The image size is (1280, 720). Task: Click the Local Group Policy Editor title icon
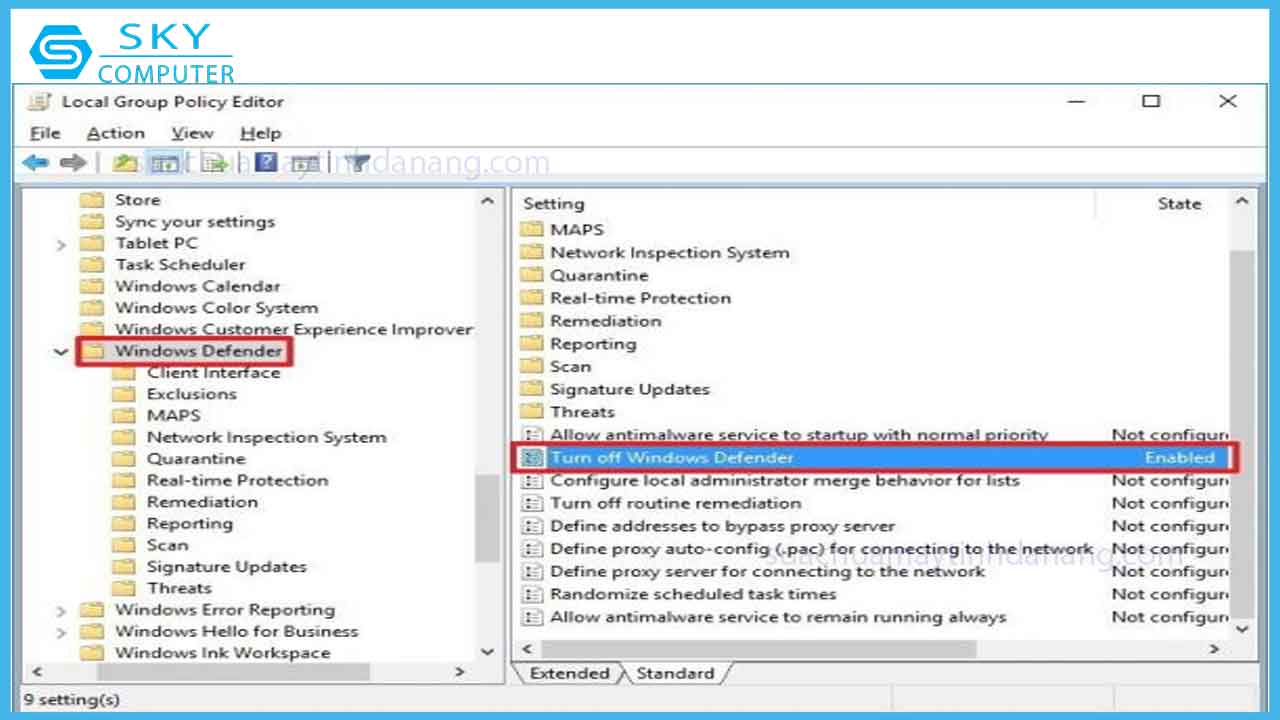[39, 102]
